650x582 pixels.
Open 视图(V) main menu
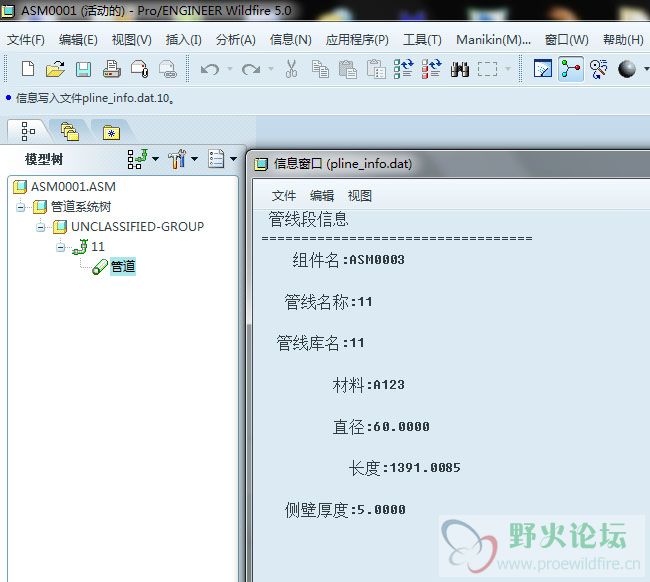coord(132,40)
